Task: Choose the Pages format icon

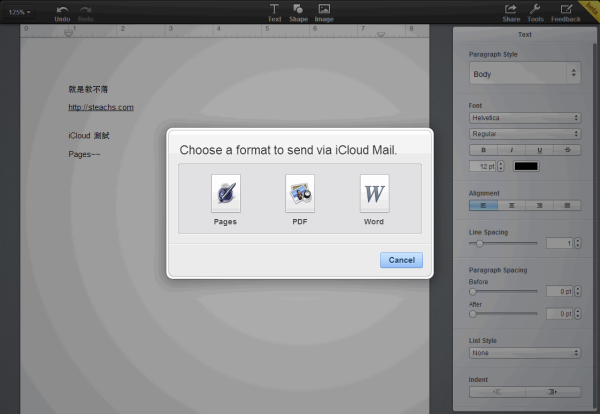Action: [226, 194]
